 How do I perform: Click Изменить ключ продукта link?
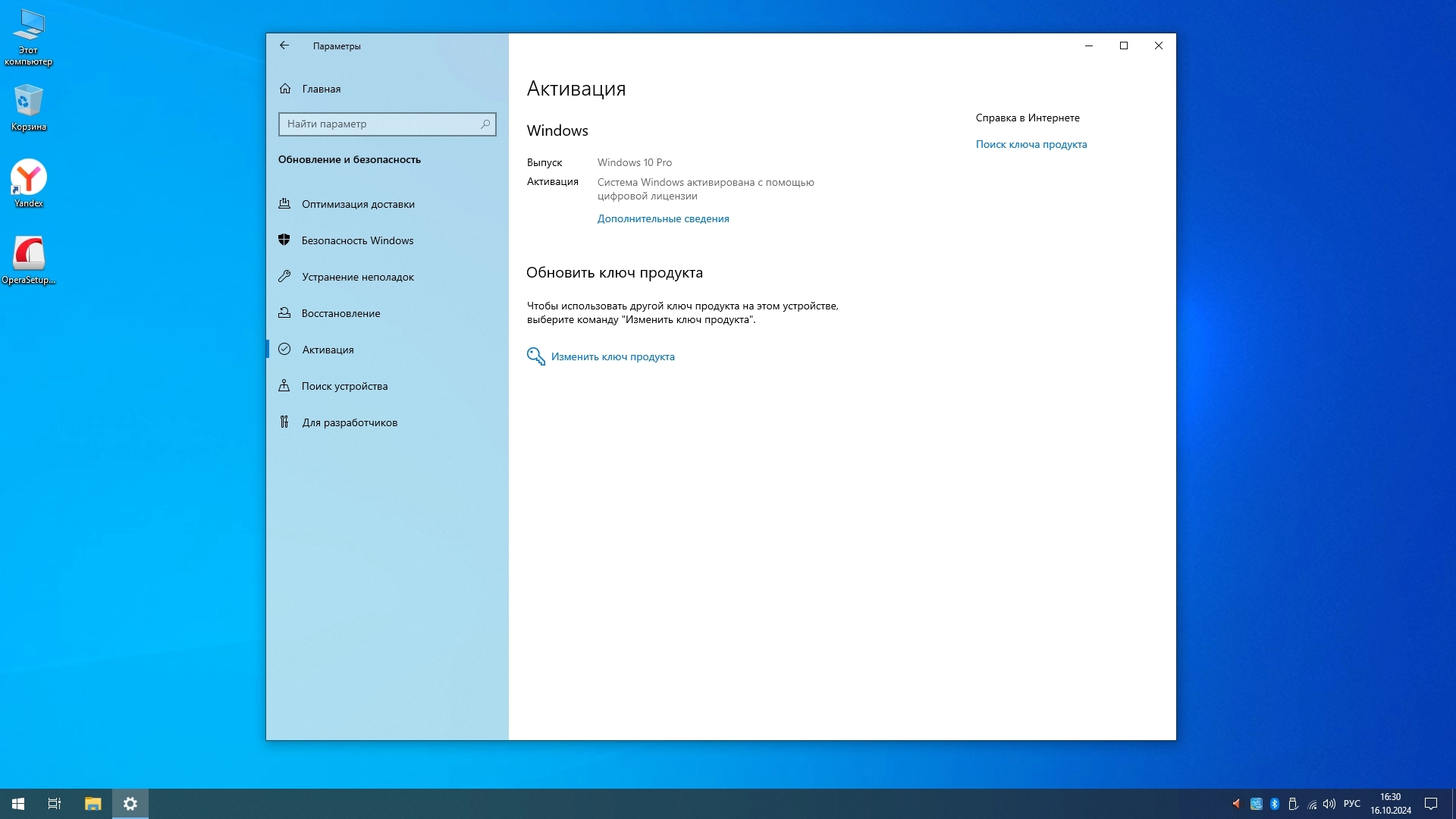(612, 356)
